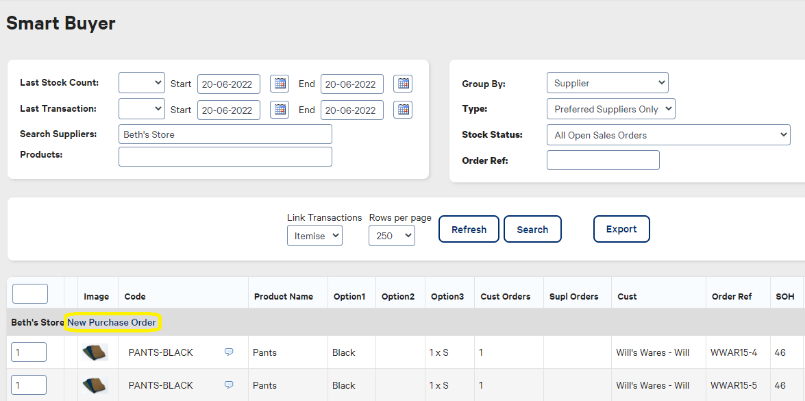Open calendar for Last Stock Count start date
The height and width of the screenshot is (401, 805).
click(279, 83)
